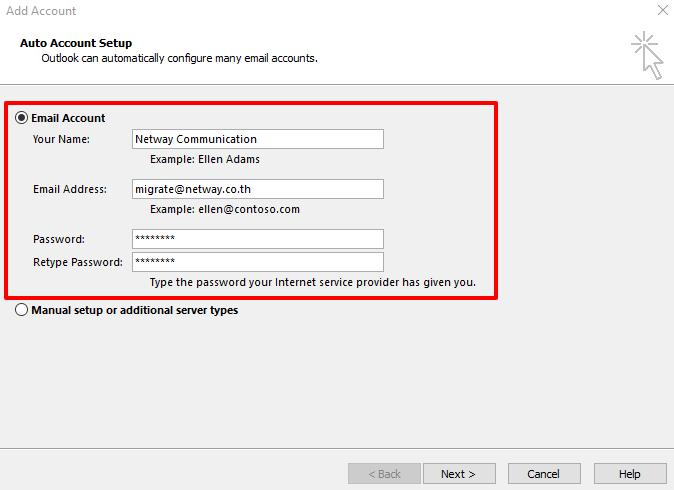Viewport: 674px width, 490px height.
Task: Click the "Email Address:" label
Action: pyautogui.click(x=69, y=189)
